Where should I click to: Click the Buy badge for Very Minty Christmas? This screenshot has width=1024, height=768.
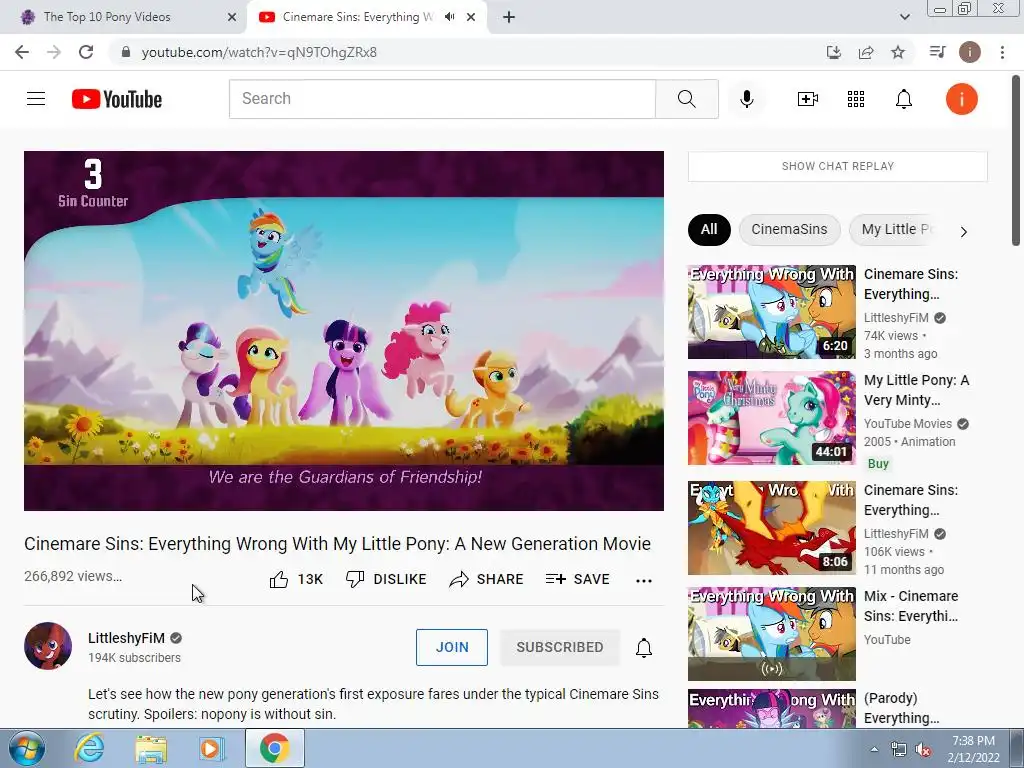pyautogui.click(x=878, y=464)
